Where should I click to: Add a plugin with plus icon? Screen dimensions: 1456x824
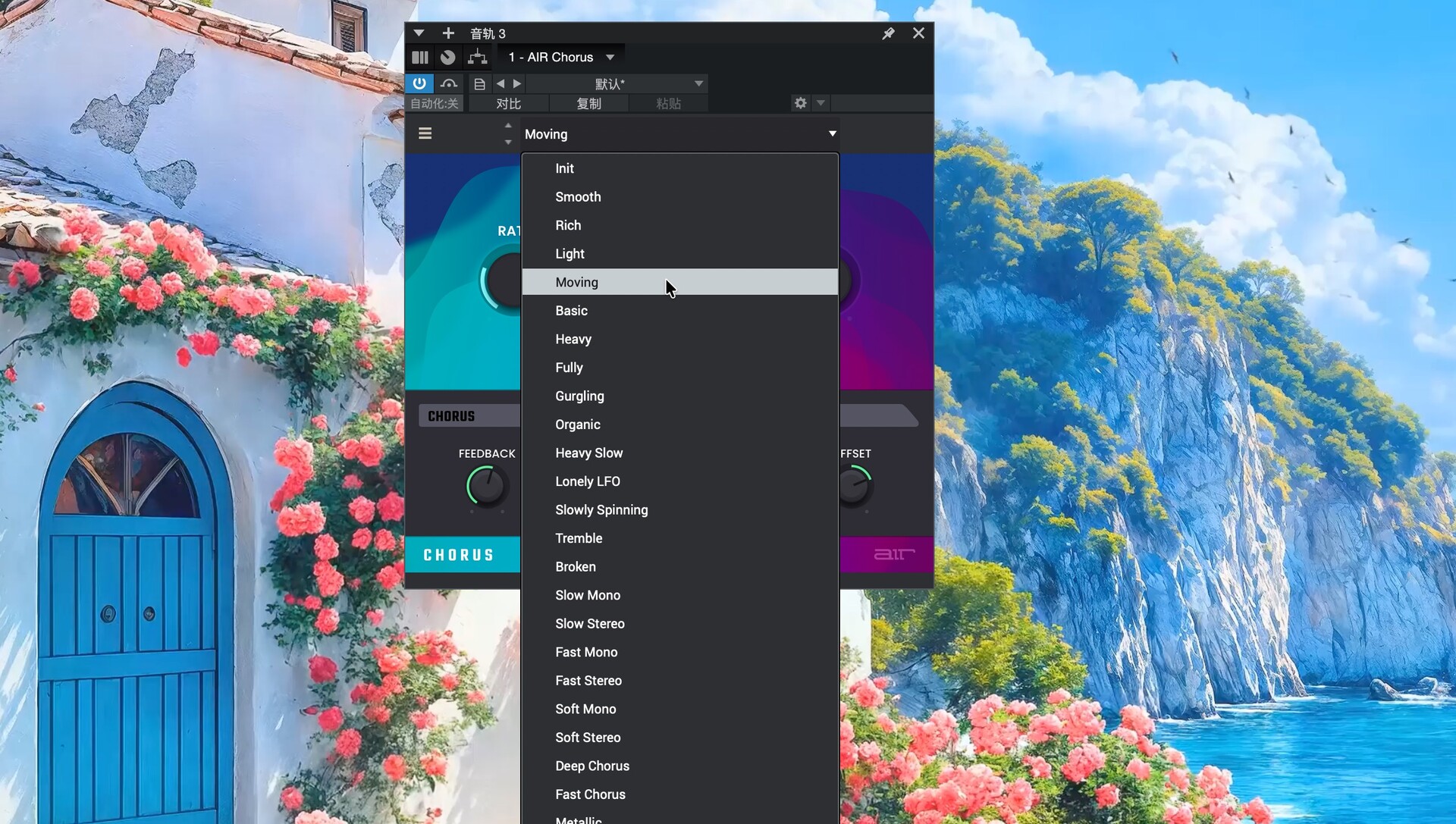coord(448,33)
